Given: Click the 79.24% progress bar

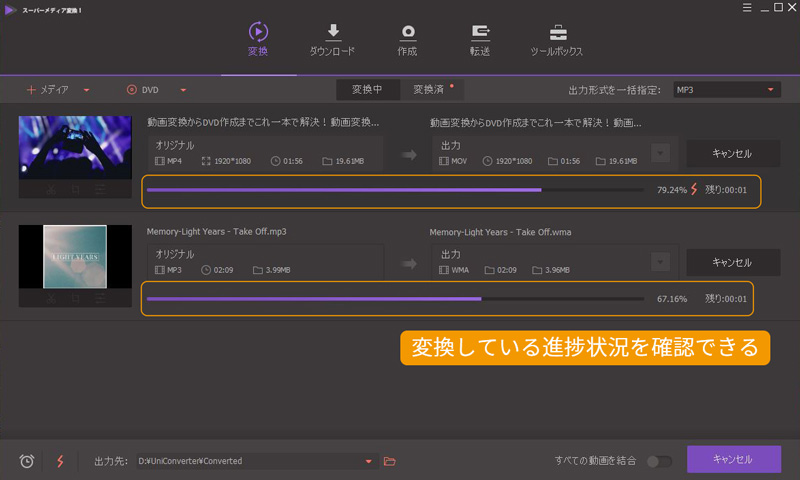Looking at the screenshot, I should pos(395,190).
